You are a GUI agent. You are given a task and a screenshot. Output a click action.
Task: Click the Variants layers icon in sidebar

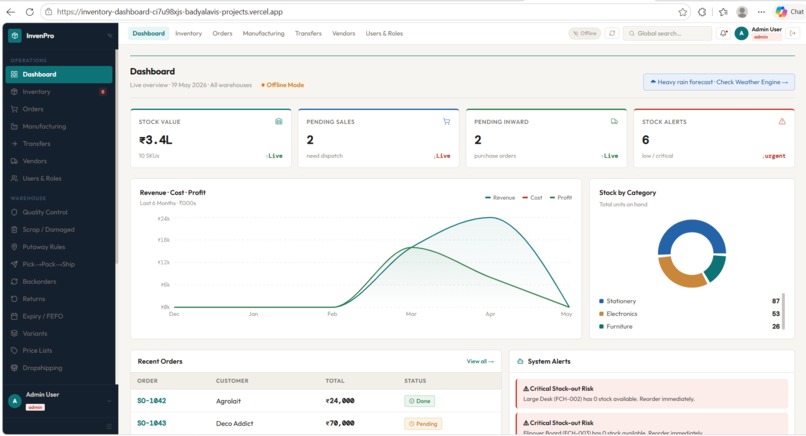coord(14,334)
